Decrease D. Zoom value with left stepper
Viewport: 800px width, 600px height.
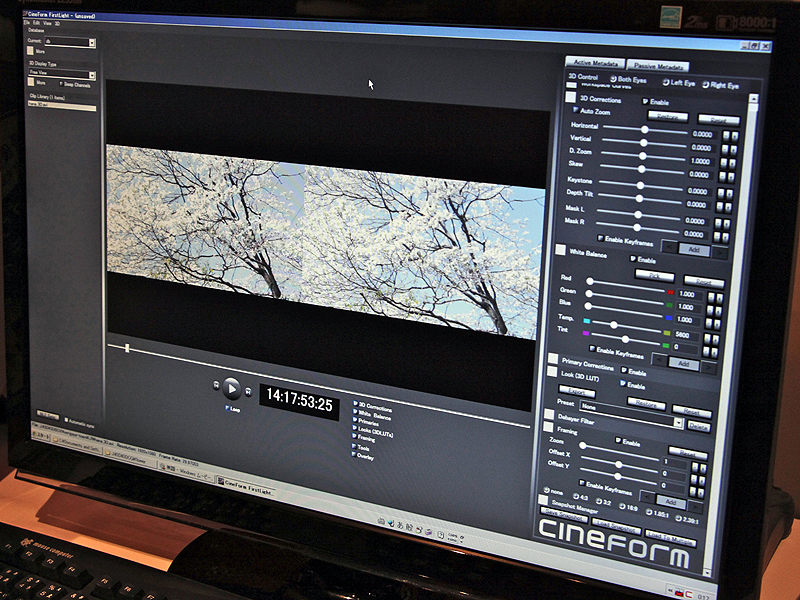[723, 163]
